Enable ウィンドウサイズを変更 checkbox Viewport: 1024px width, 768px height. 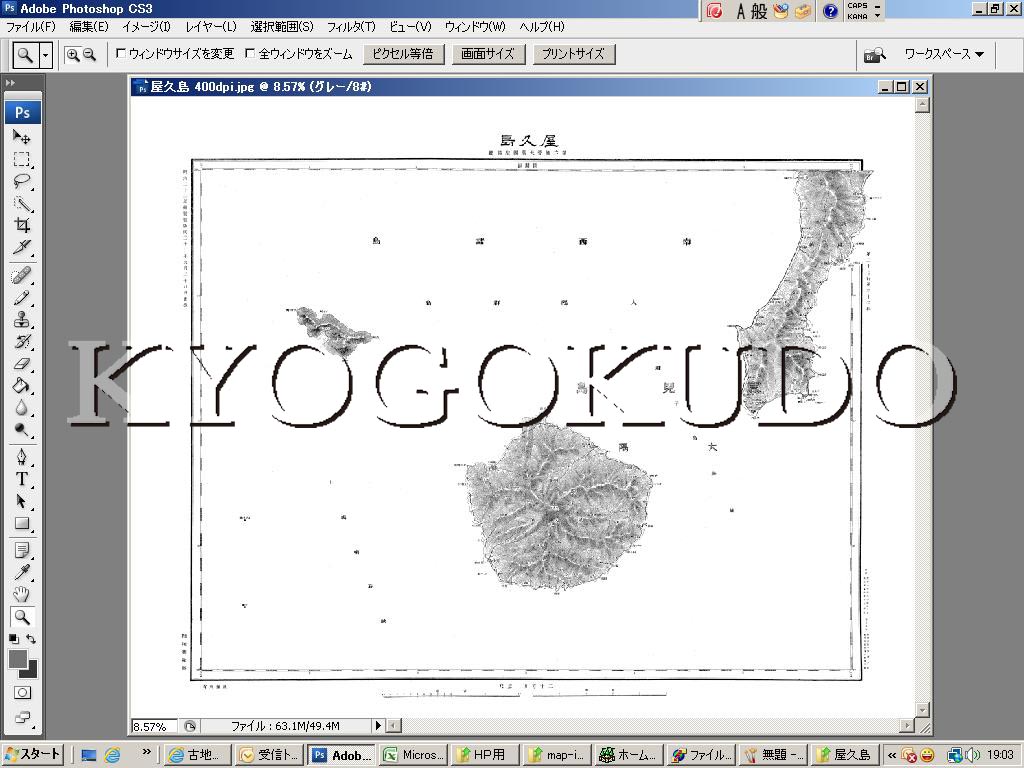(120, 54)
